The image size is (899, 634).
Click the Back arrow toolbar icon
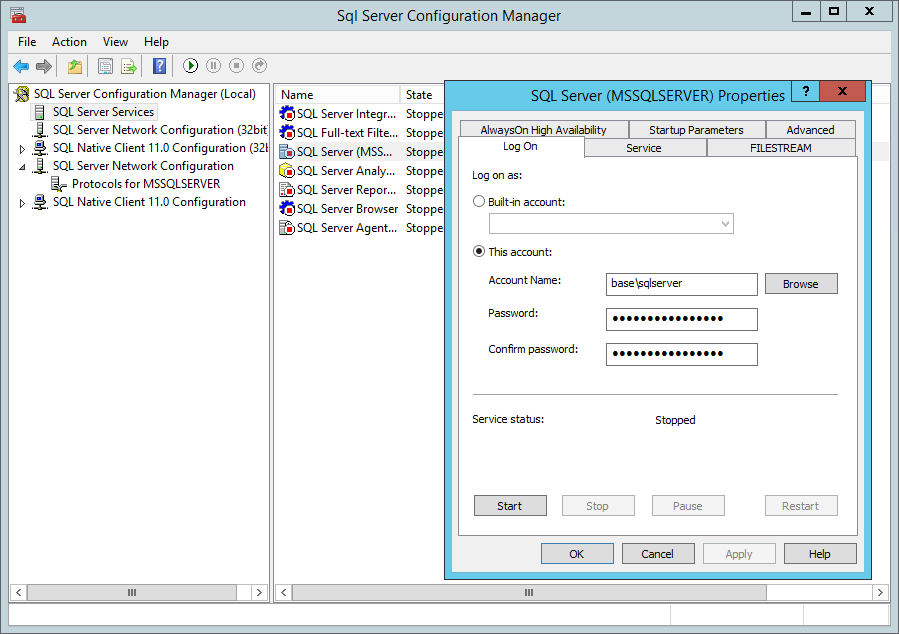[x=21, y=66]
